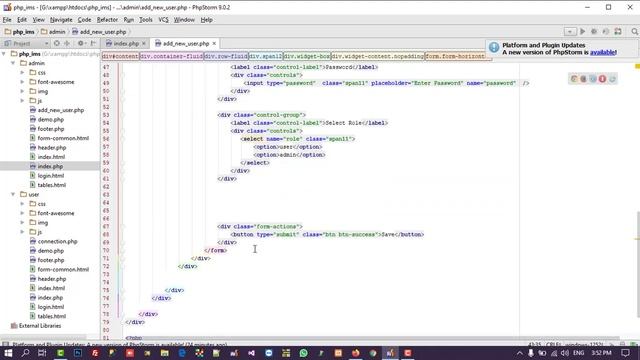
Task: Collapse the admin folder in project tree
Action: [x=13, y=63]
